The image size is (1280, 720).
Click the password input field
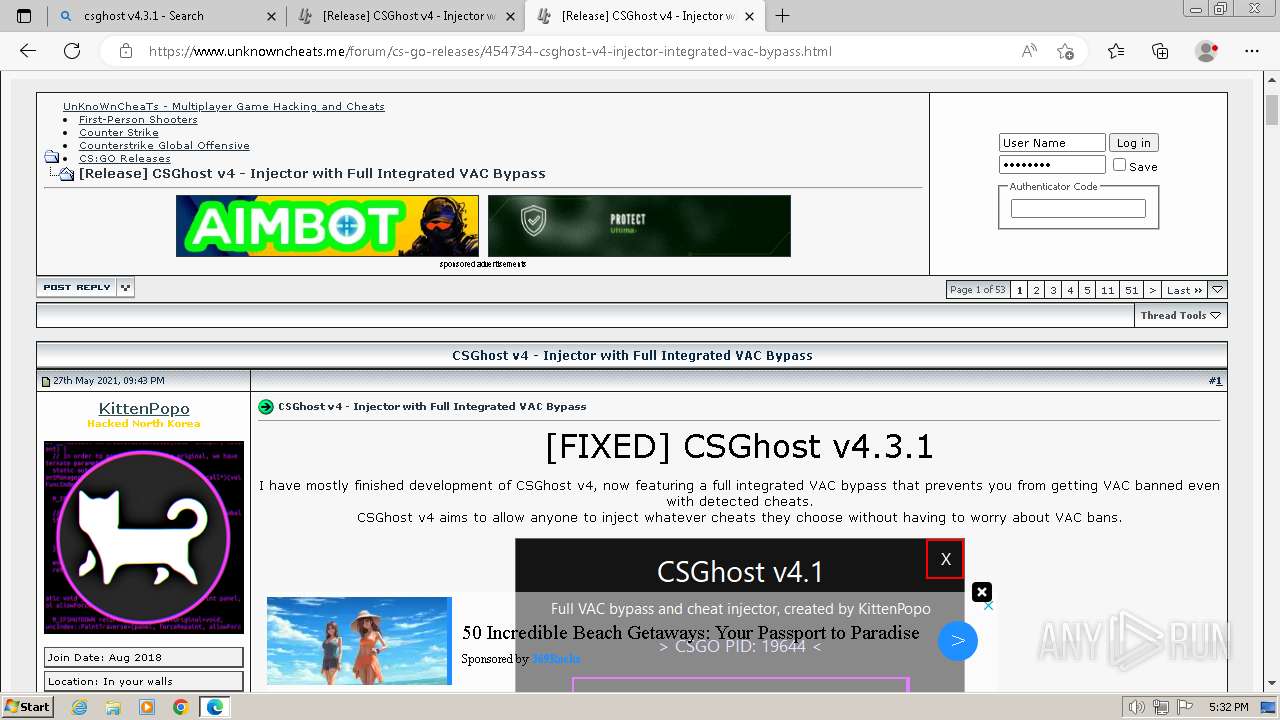coord(1052,165)
